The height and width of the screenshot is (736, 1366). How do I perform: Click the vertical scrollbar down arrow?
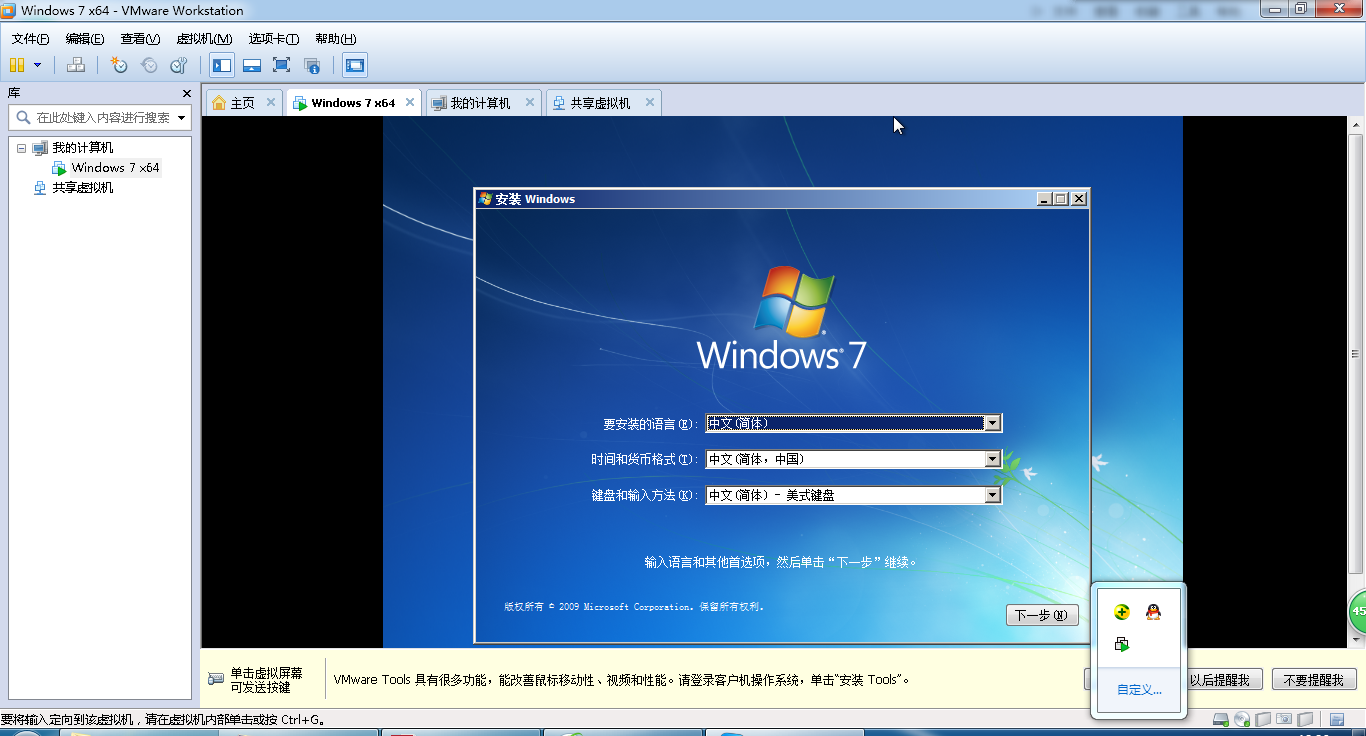(x=1357, y=639)
